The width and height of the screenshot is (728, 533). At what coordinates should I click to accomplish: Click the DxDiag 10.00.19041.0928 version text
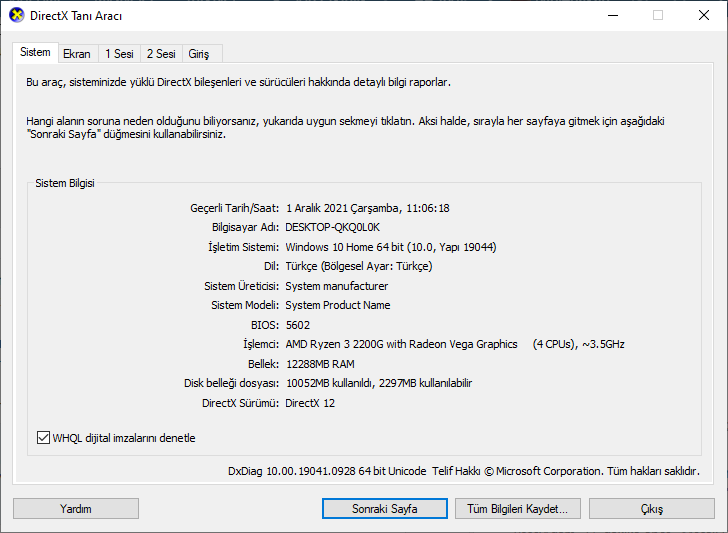pyautogui.click(x=327, y=471)
